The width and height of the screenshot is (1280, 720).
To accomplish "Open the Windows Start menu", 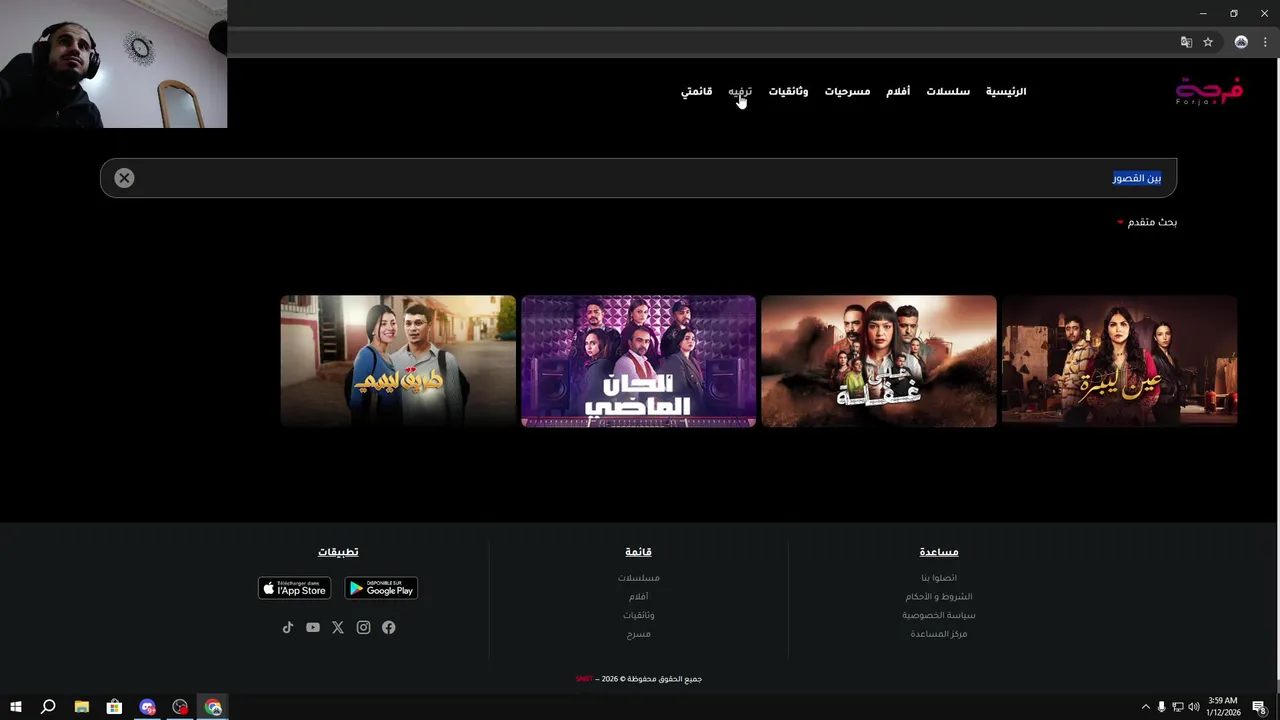I will (x=16, y=707).
